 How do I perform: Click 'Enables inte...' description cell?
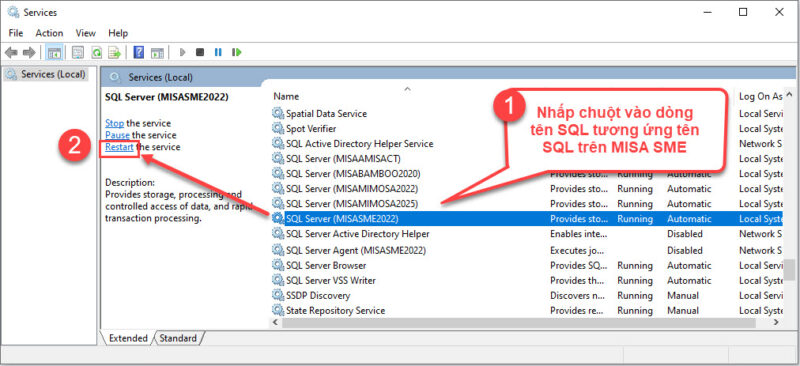tap(579, 234)
